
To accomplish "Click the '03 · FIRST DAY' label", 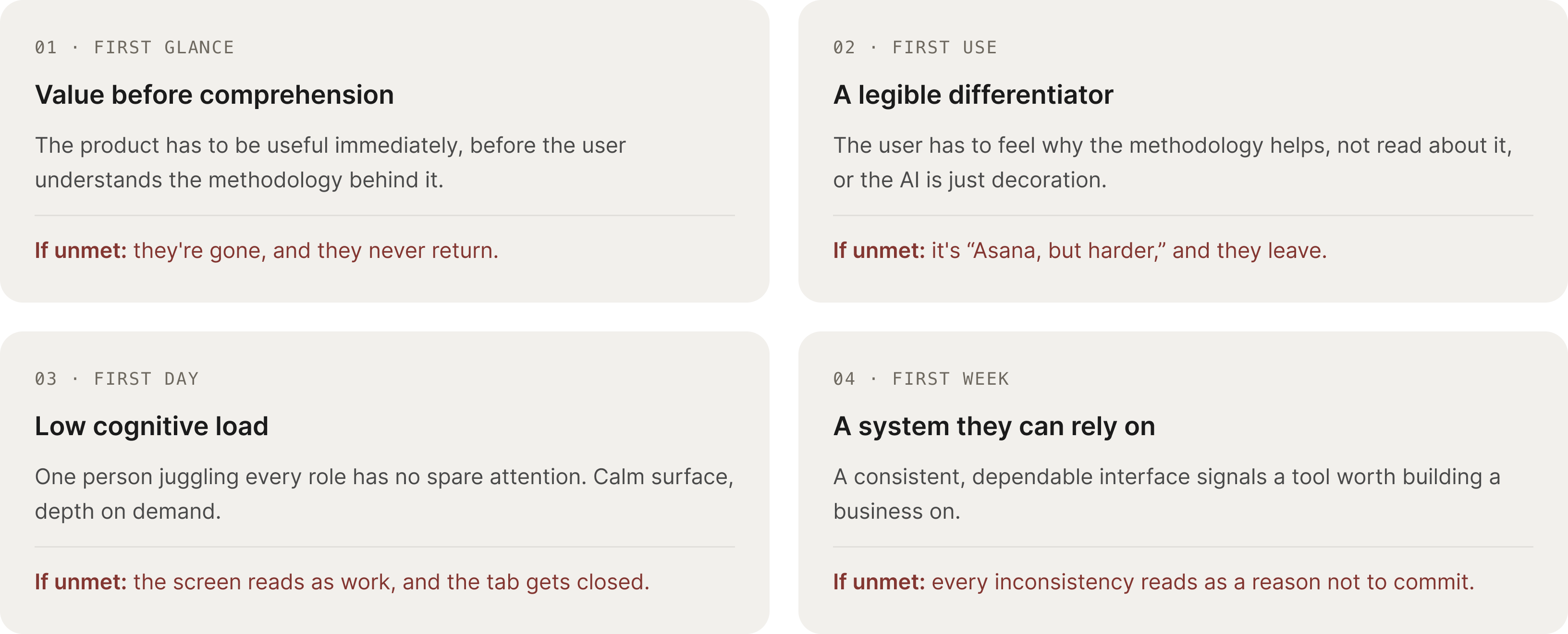I will coord(117,379).
